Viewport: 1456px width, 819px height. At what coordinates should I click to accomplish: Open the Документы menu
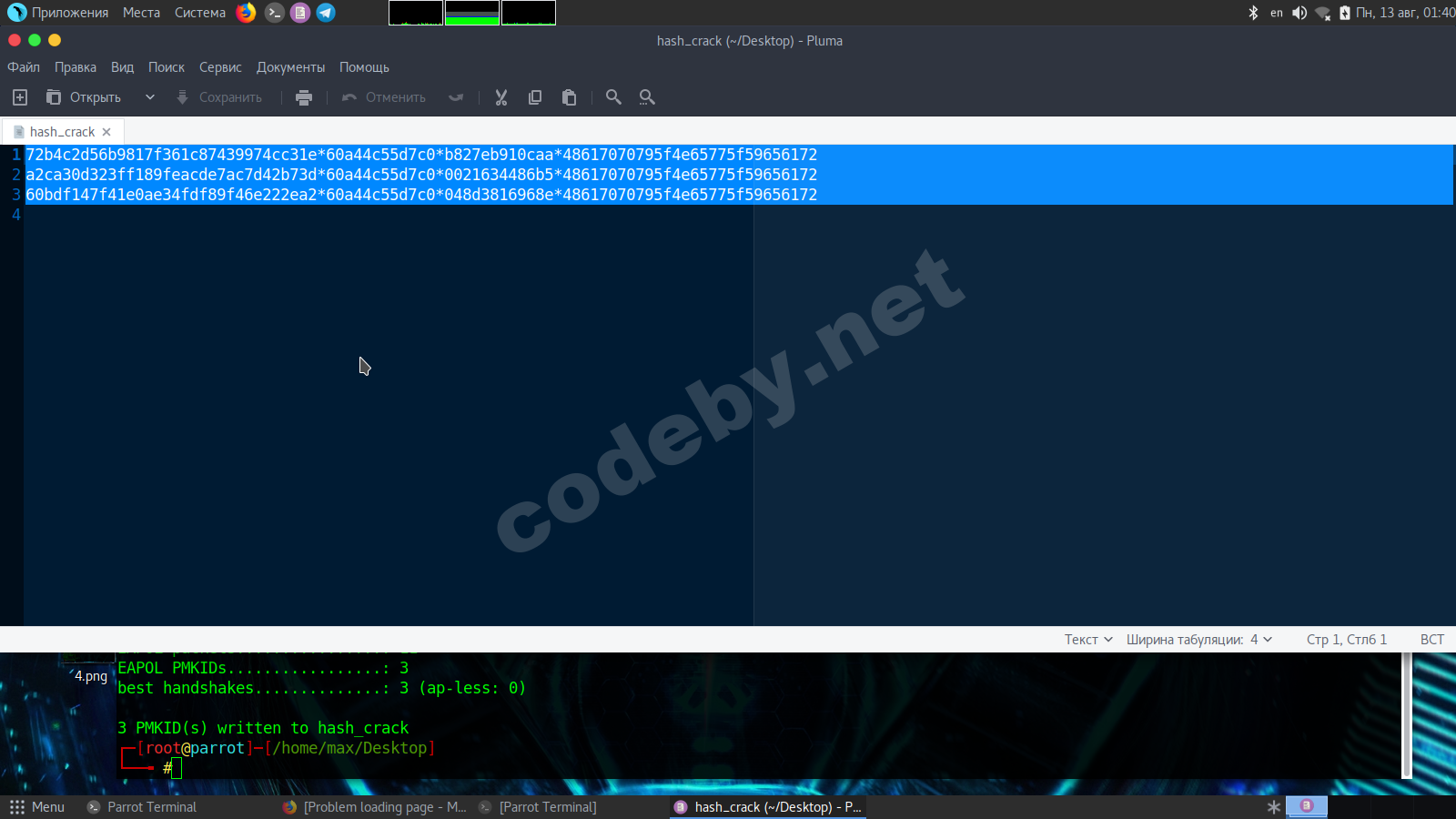click(290, 67)
